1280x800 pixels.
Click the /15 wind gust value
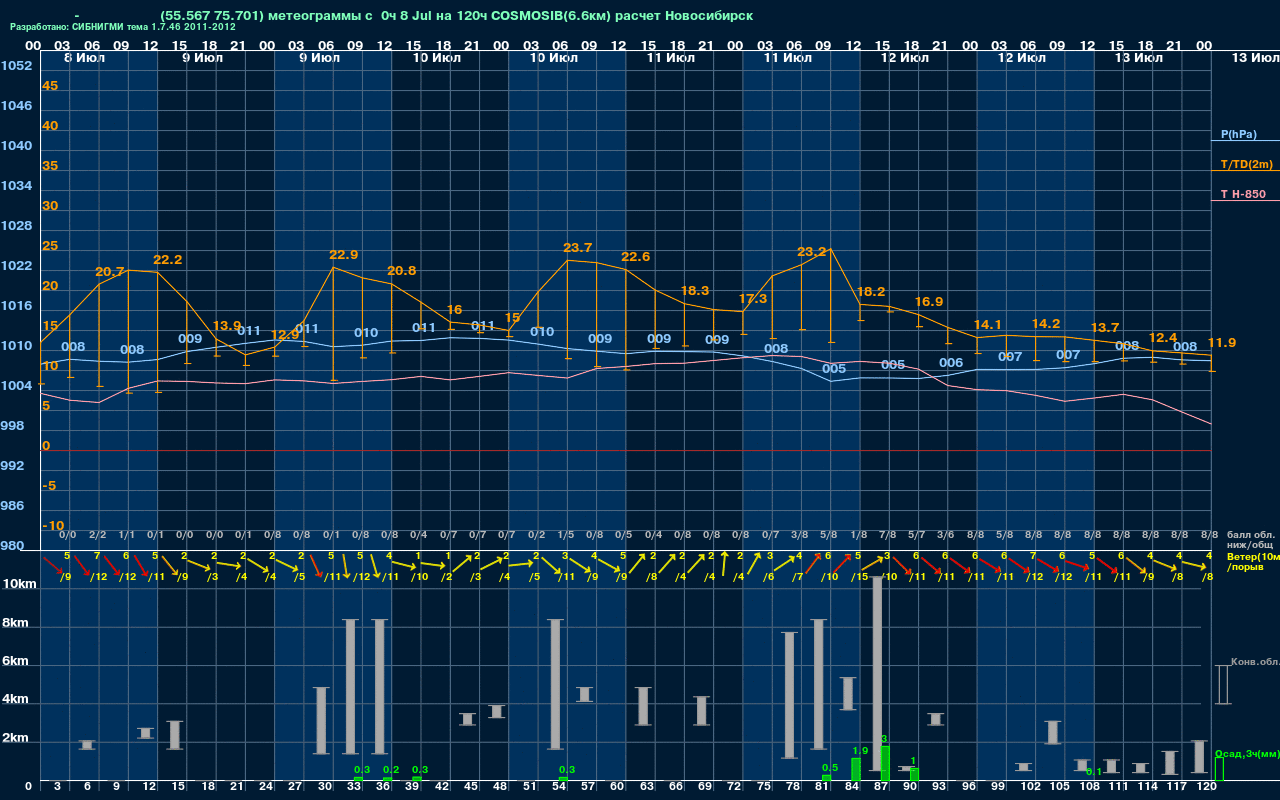tap(860, 577)
